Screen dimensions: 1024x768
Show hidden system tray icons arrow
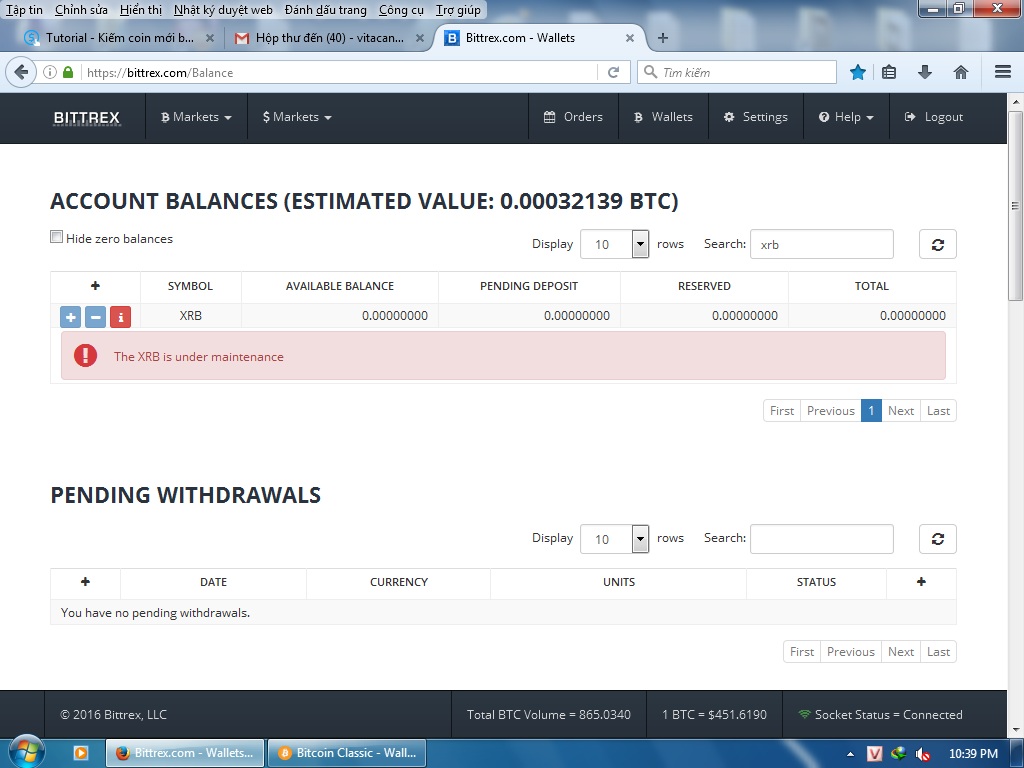(x=850, y=754)
